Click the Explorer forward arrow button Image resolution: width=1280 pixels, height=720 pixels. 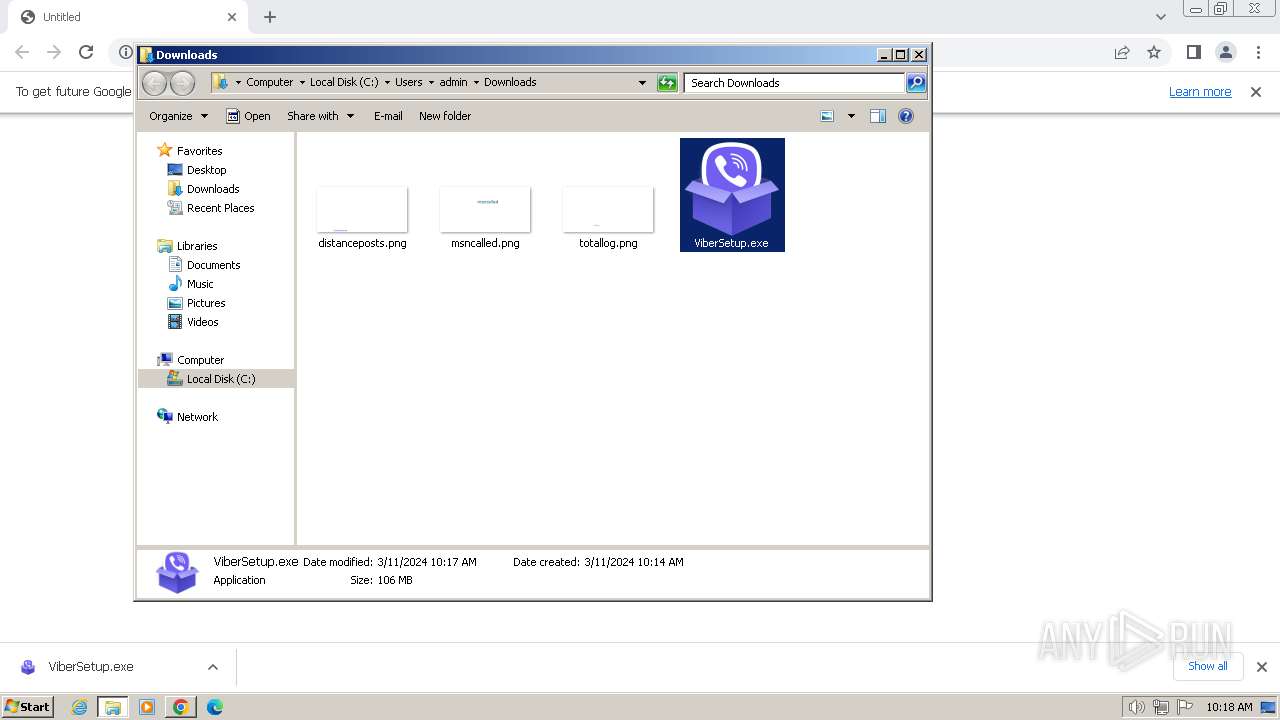[182, 83]
